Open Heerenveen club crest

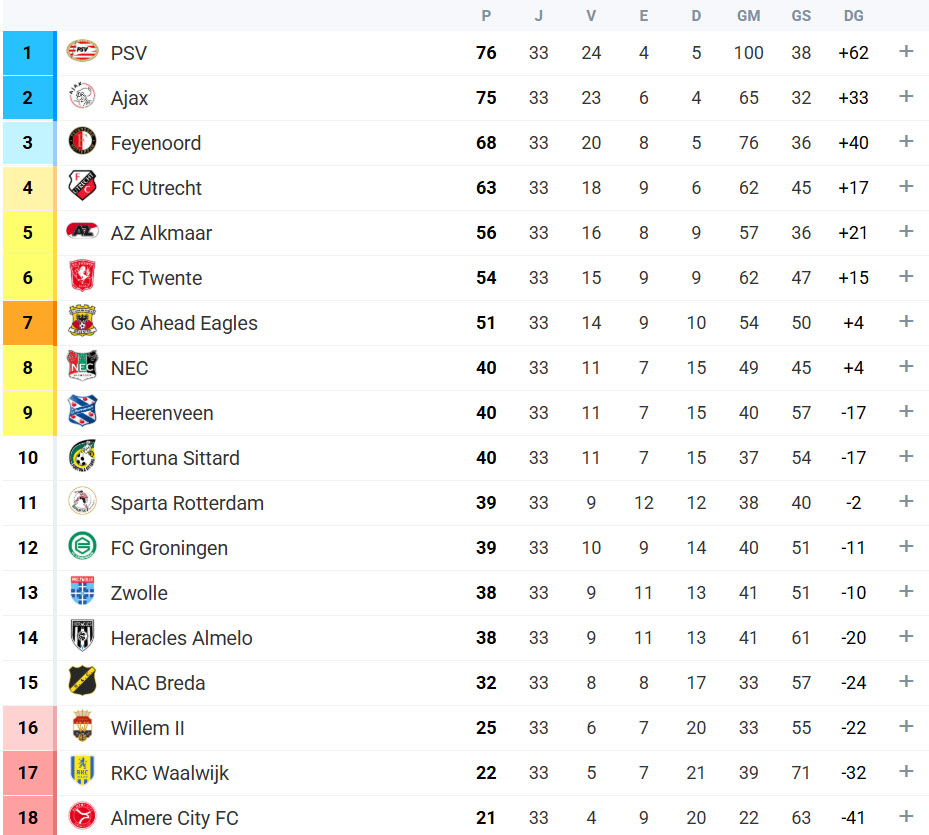pyautogui.click(x=82, y=411)
